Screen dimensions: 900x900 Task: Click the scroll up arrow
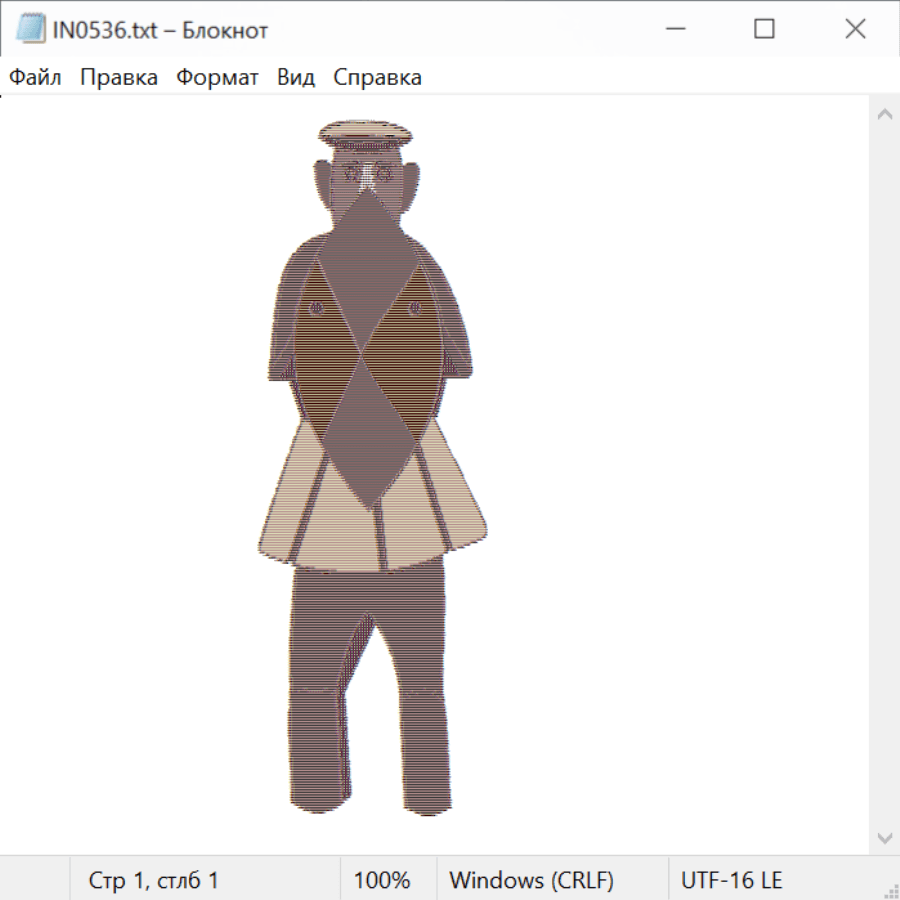click(884, 114)
